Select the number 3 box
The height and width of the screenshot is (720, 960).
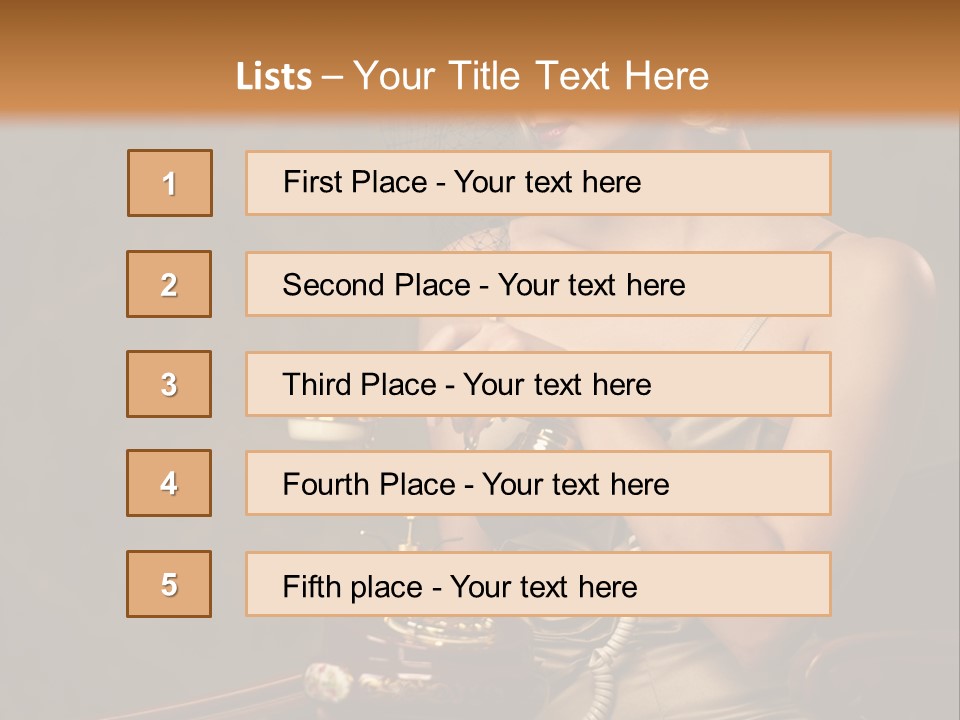pos(169,384)
